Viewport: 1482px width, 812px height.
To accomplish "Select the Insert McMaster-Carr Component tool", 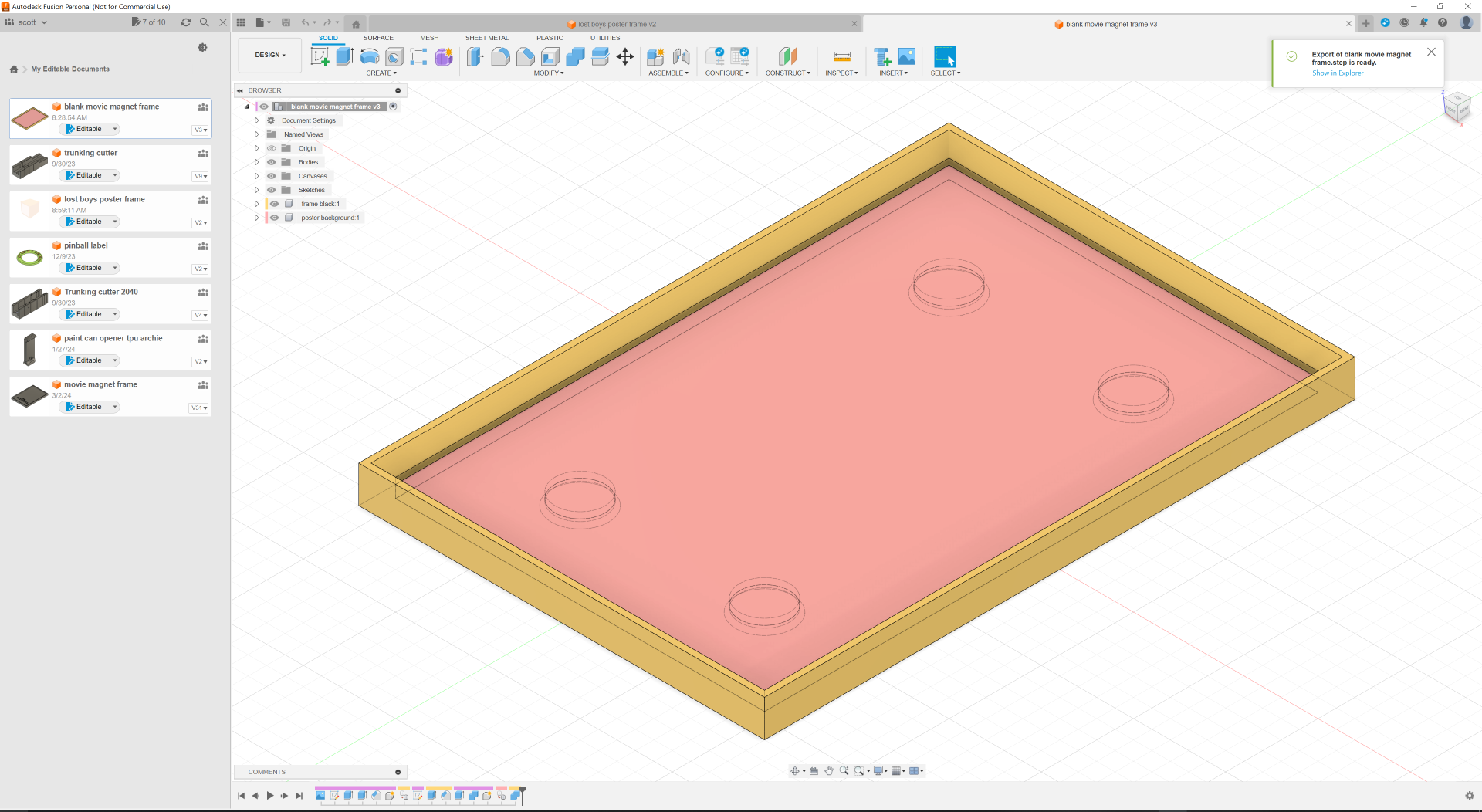I will click(882, 56).
